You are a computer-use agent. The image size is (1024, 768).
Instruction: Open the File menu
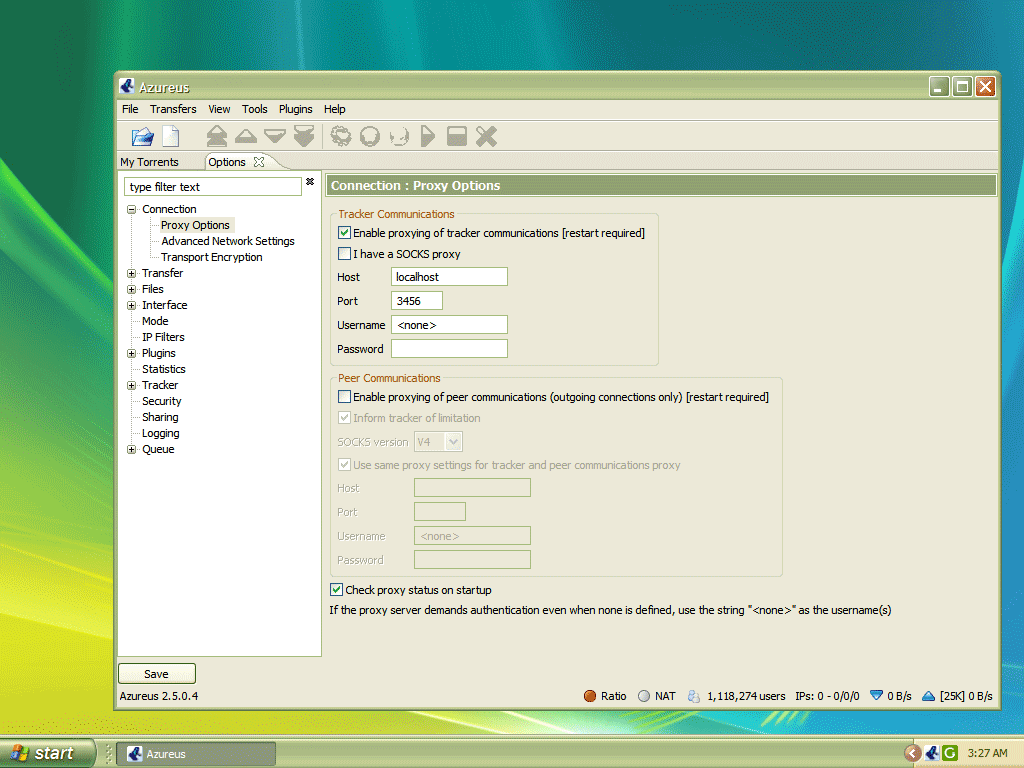coord(130,109)
